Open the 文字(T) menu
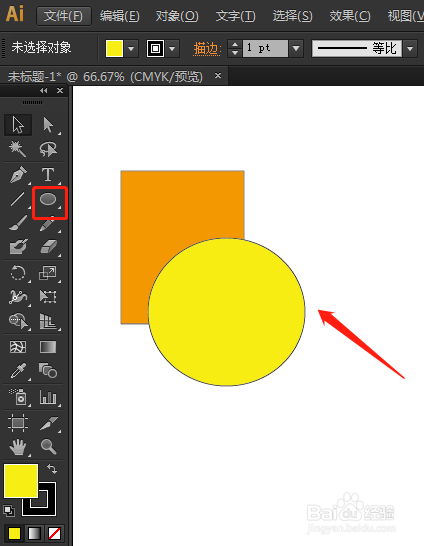This screenshot has width=424, height=546. 235,16
